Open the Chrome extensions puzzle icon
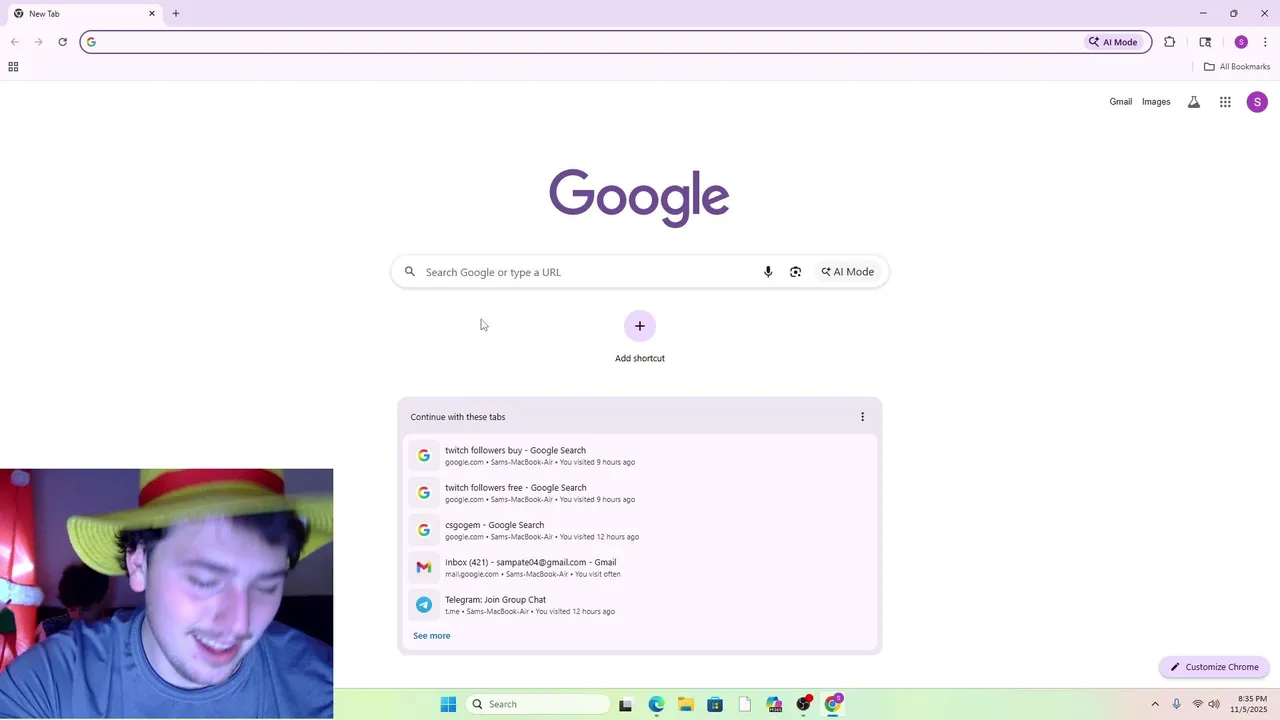Screen dimensions: 1280x720 (x=1170, y=42)
